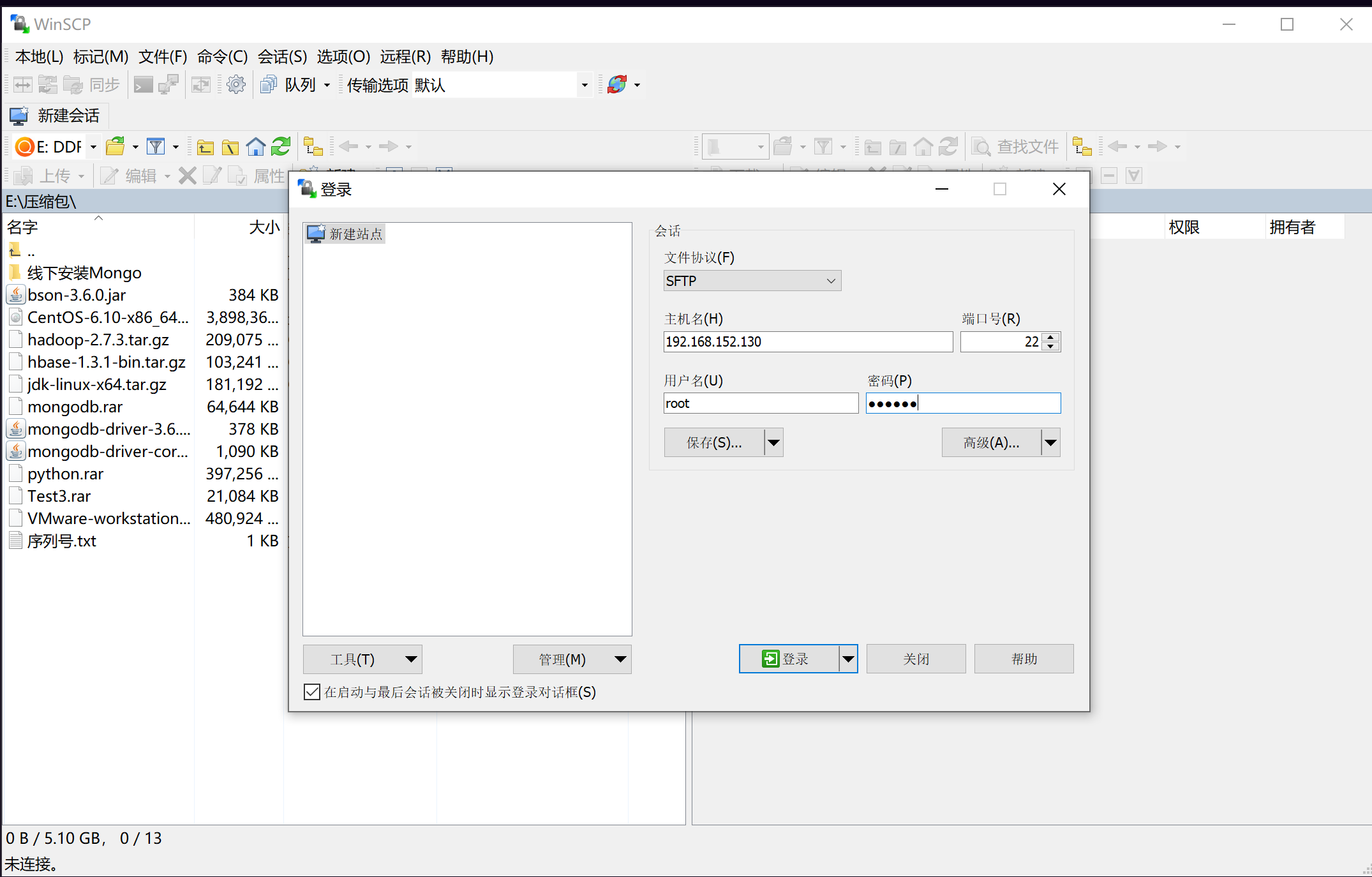1372x877 pixels.
Task: Toggle 在启动与最后会话被关闭时显示登录对话框 checkbox
Action: [x=312, y=692]
